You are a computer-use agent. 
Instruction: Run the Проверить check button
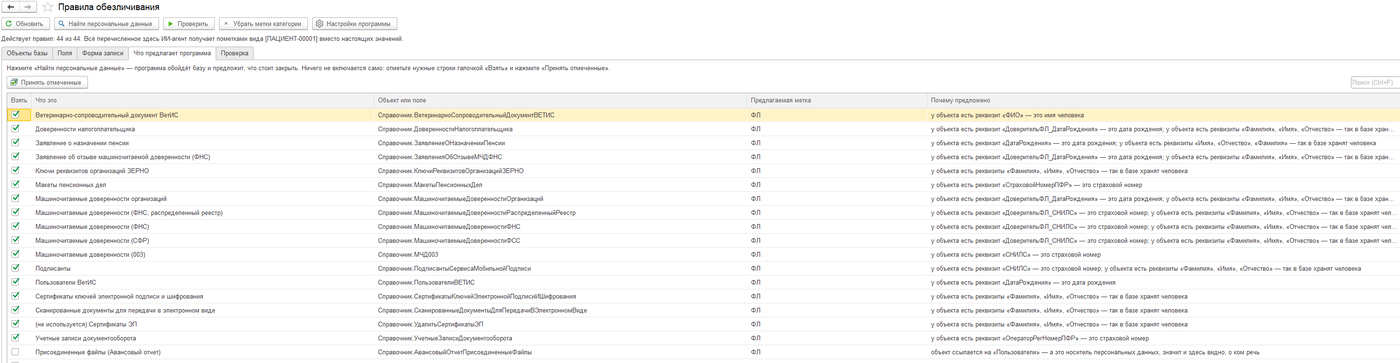click(188, 23)
